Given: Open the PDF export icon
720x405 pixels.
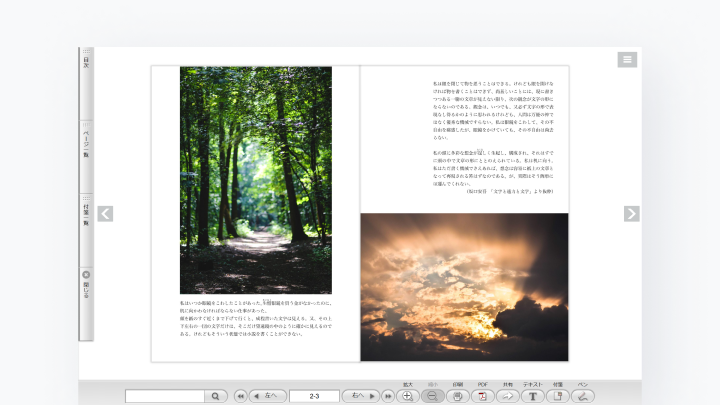Looking at the screenshot, I should [483, 396].
